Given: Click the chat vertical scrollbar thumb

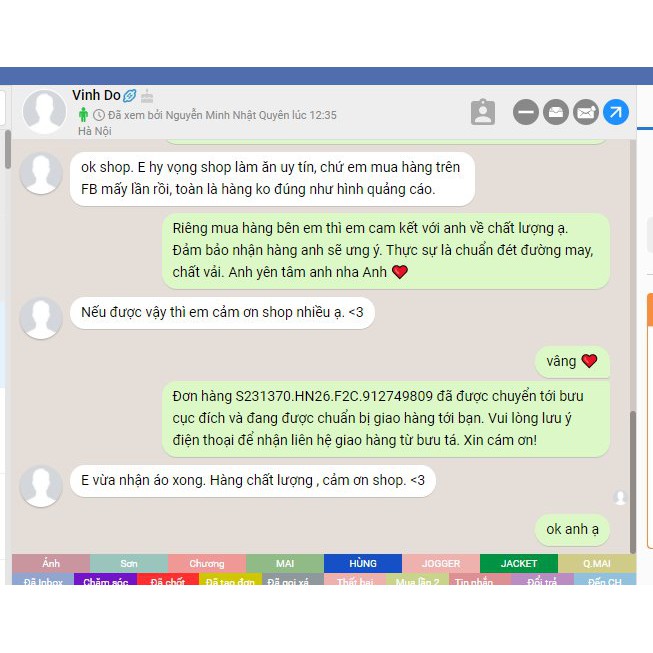Looking at the screenshot, I should [633, 482].
